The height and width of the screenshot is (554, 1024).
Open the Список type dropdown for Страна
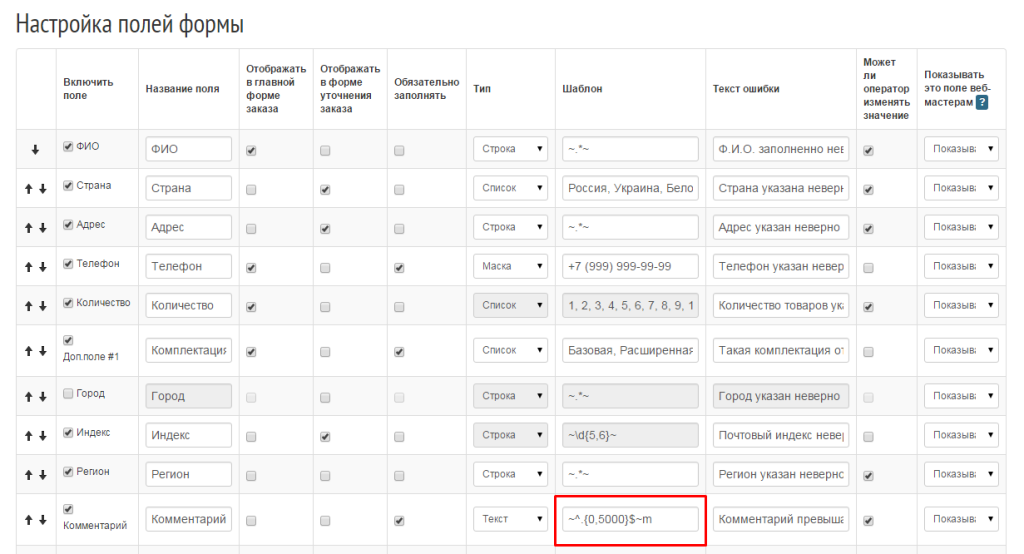[510, 188]
